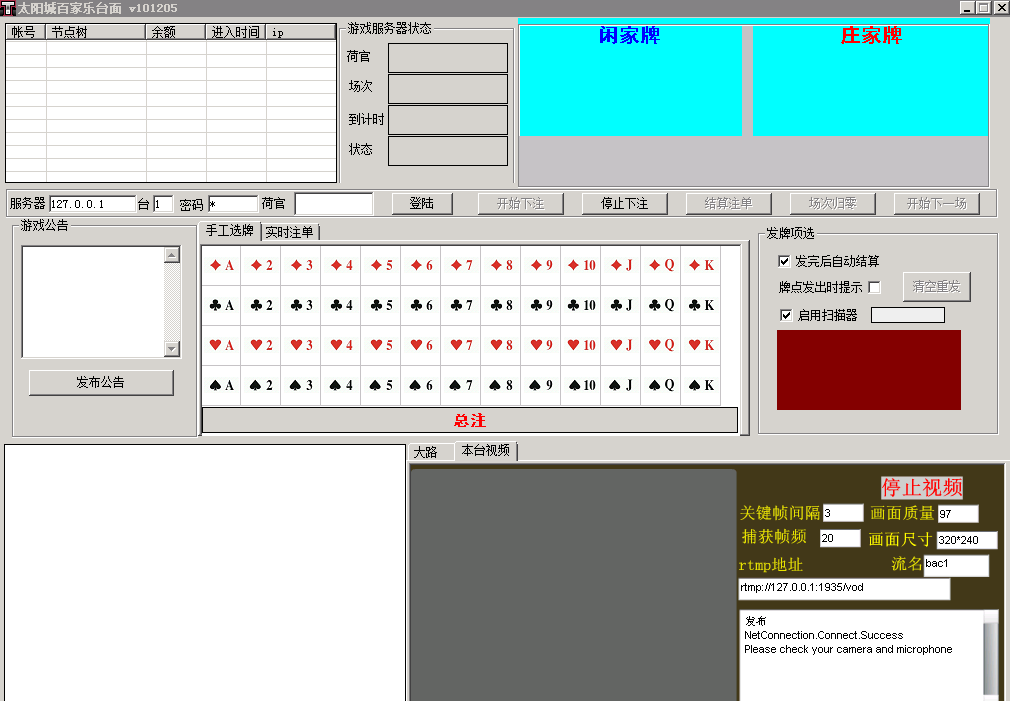Click the rtmp address input field

pos(843,588)
